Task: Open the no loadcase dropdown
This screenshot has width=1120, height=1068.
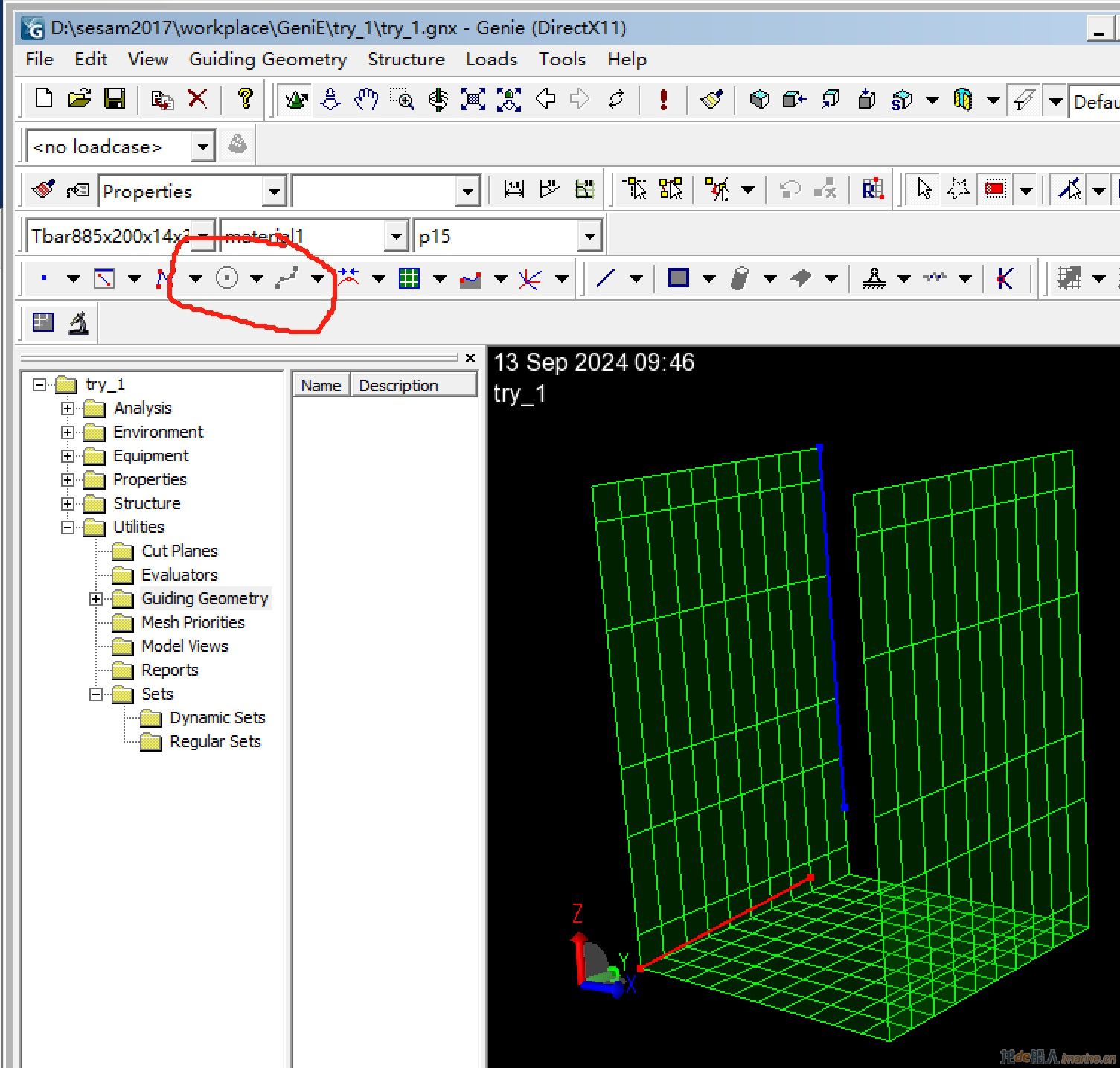Action: [x=202, y=147]
